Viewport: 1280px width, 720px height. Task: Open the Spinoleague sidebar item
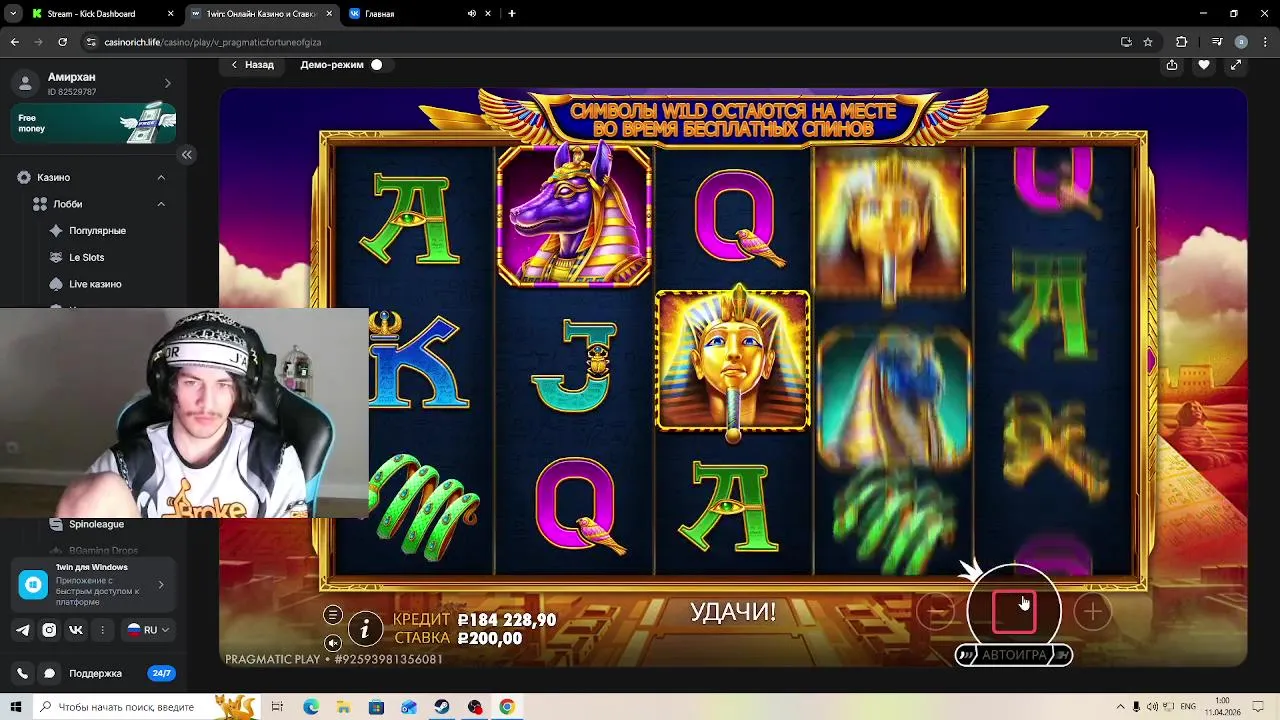coord(96,524)
